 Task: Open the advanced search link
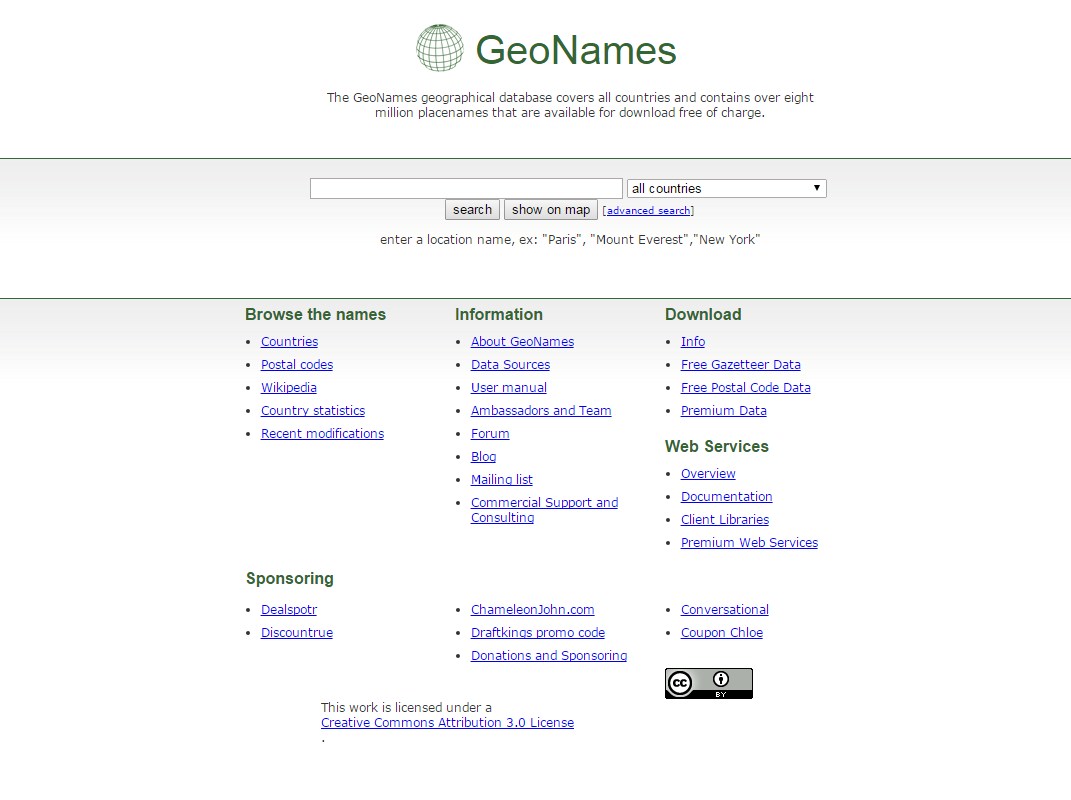pyautogui.click(x=648, y=211)
